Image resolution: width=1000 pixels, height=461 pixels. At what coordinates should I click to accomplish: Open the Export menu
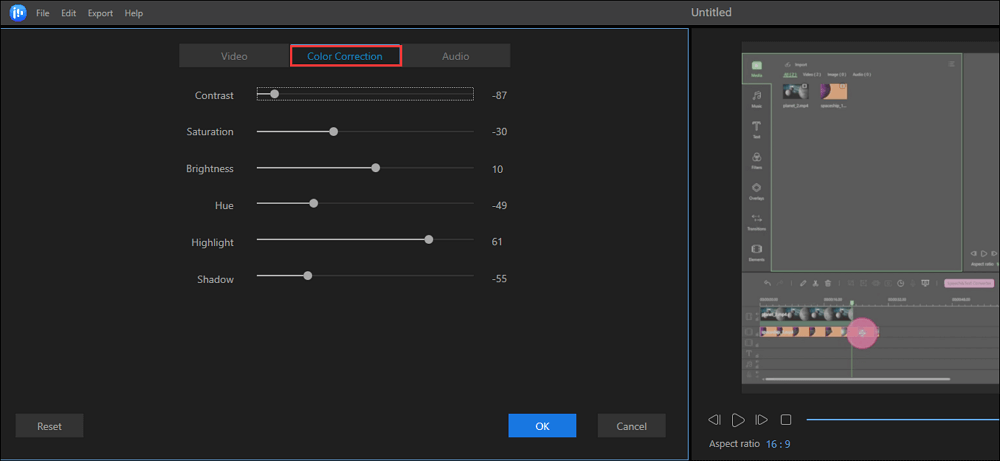[100, 13]
